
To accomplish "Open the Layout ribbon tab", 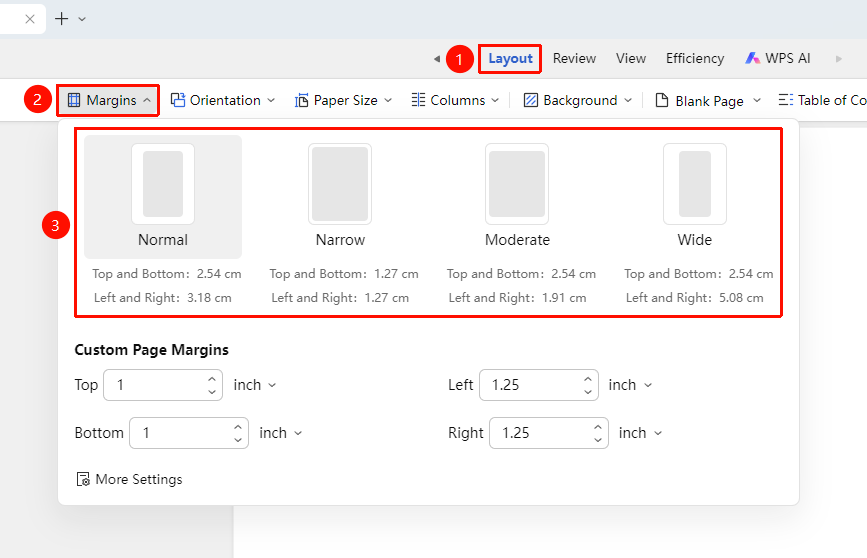I will pyautogui.click(x=510, y=59).
